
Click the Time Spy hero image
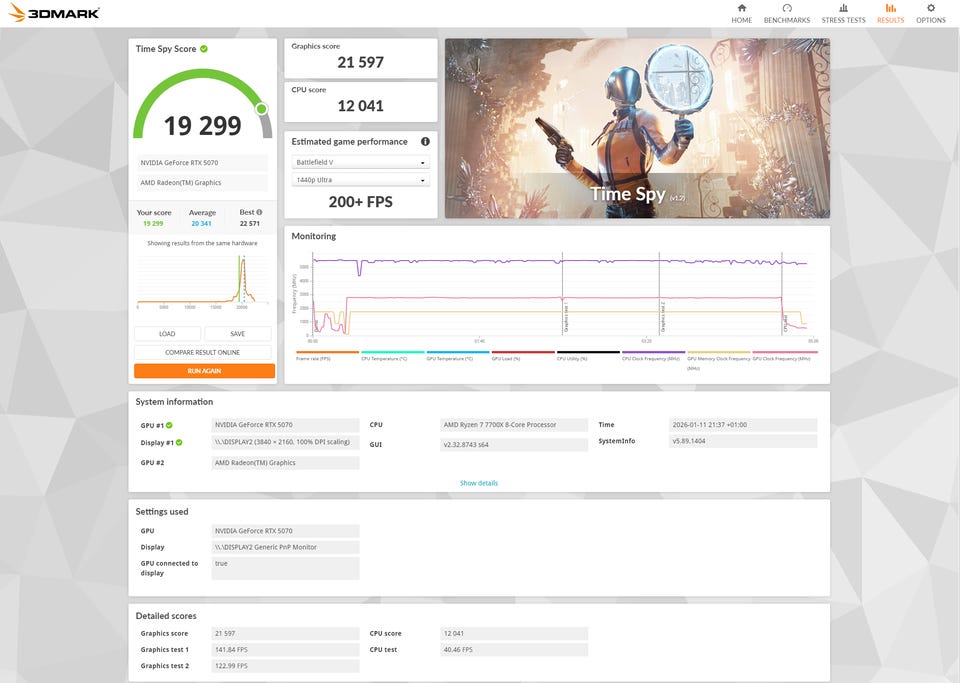tap(637, 129)
